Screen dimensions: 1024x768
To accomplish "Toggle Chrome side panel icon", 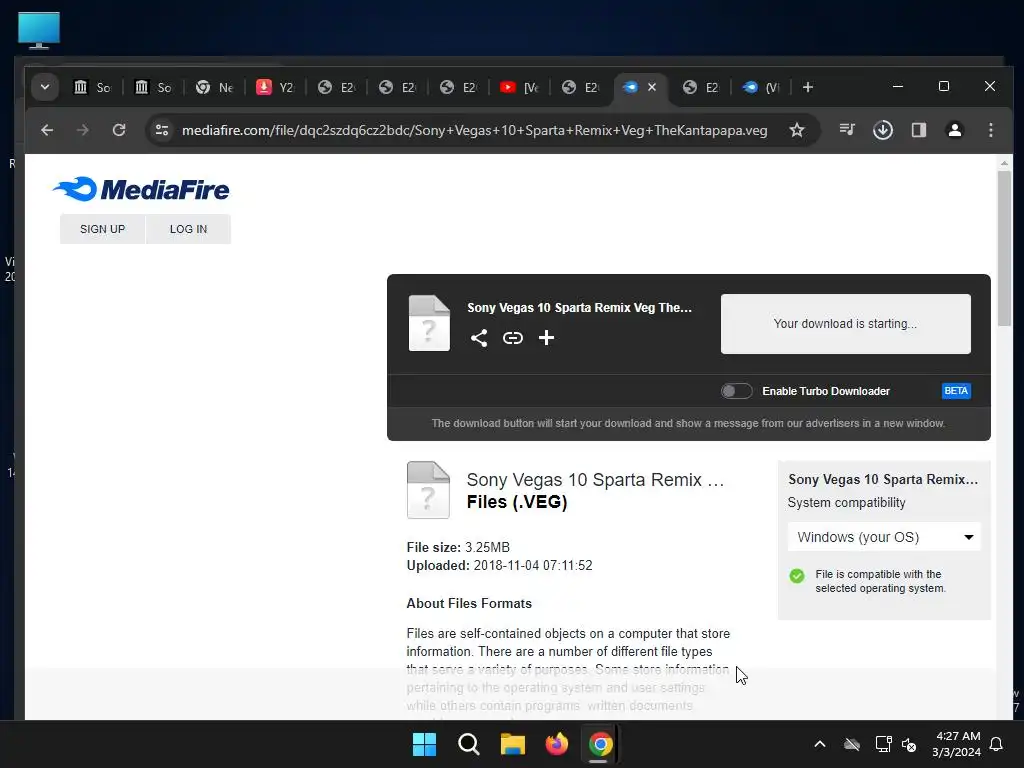I will 919,130.
